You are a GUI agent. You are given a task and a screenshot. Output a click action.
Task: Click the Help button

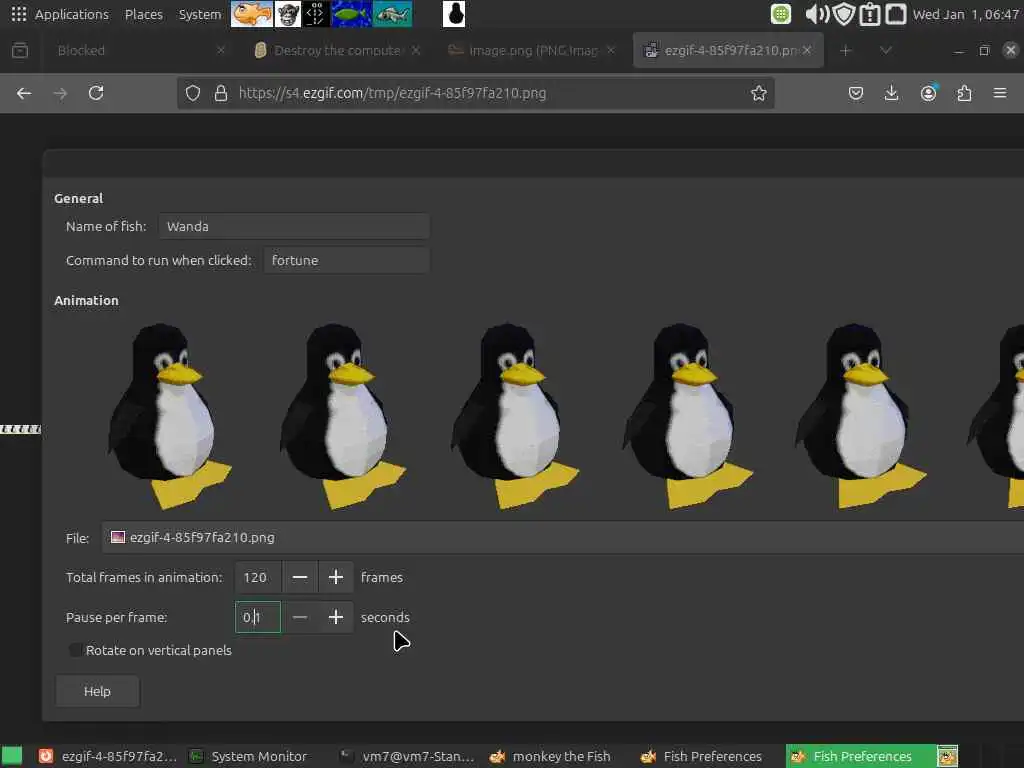(x=97, y=692)
